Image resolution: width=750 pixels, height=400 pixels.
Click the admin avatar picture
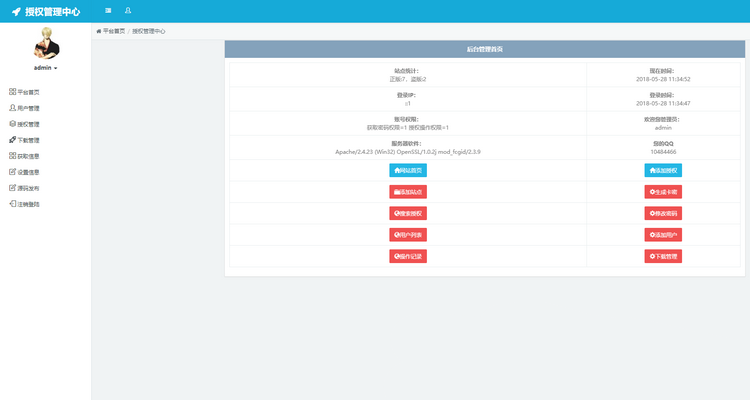pyautogui.click(x=46, y=43)
